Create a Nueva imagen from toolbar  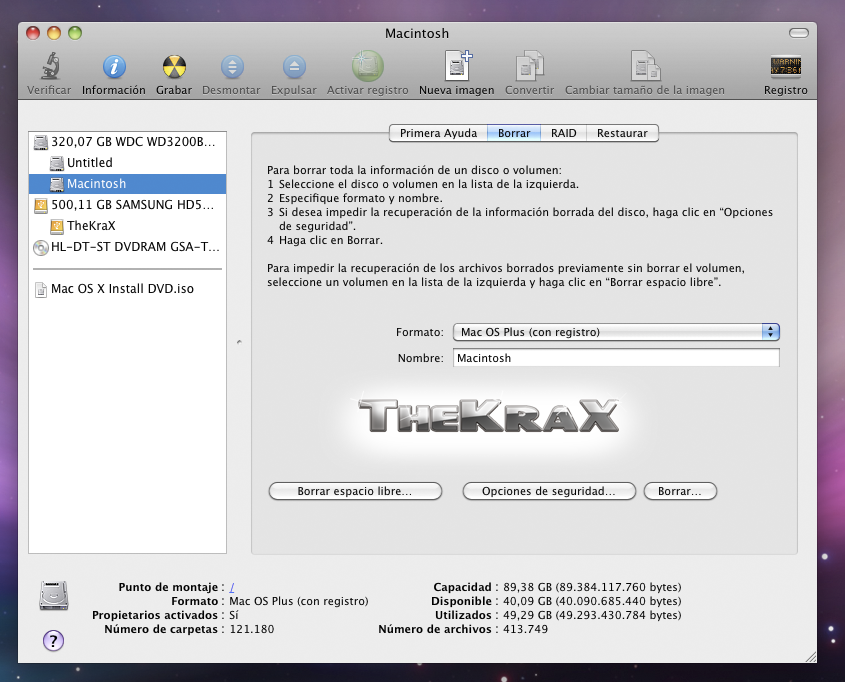(458, 66)
